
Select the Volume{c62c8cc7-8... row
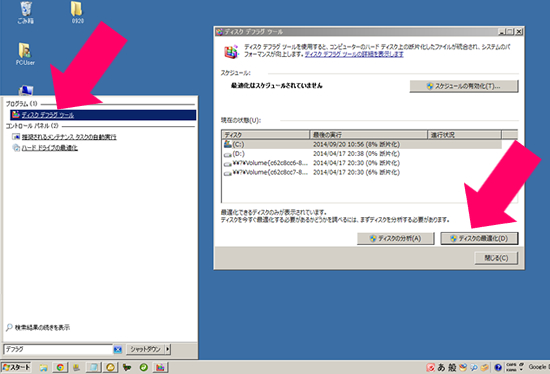[x=362, y=172]
